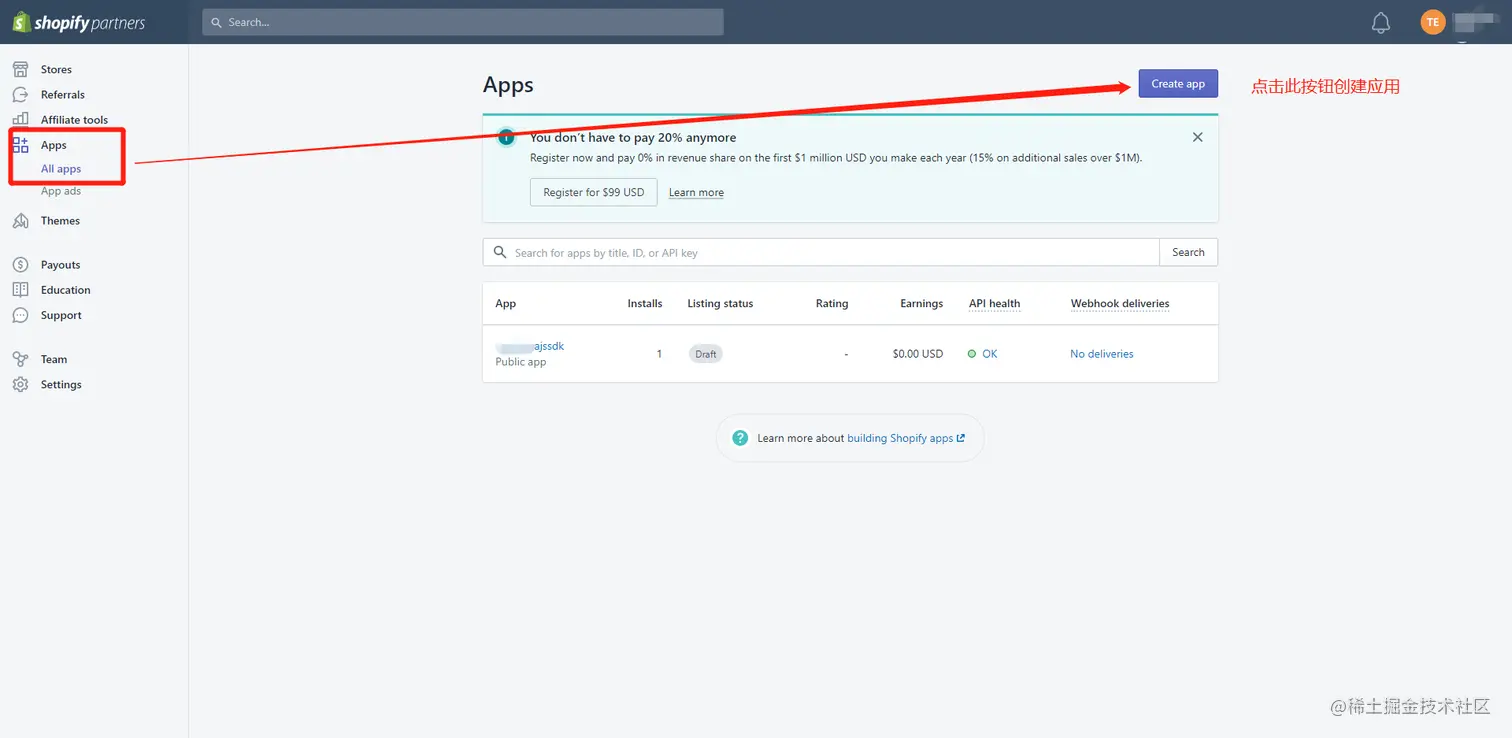Click the API health column header
The width and height of the screenshot is (1512, 738).
[995, 303]
